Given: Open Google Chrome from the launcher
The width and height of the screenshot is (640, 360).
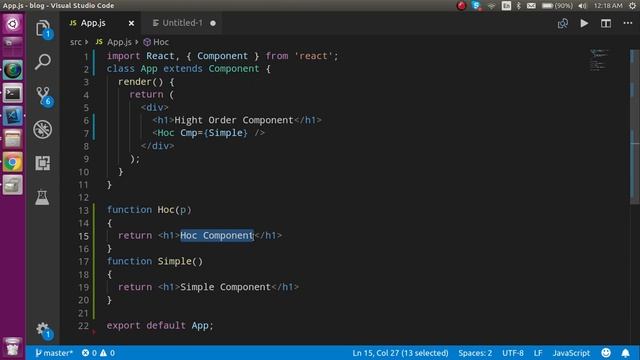Looking at the screenshot, I should 13,162.
